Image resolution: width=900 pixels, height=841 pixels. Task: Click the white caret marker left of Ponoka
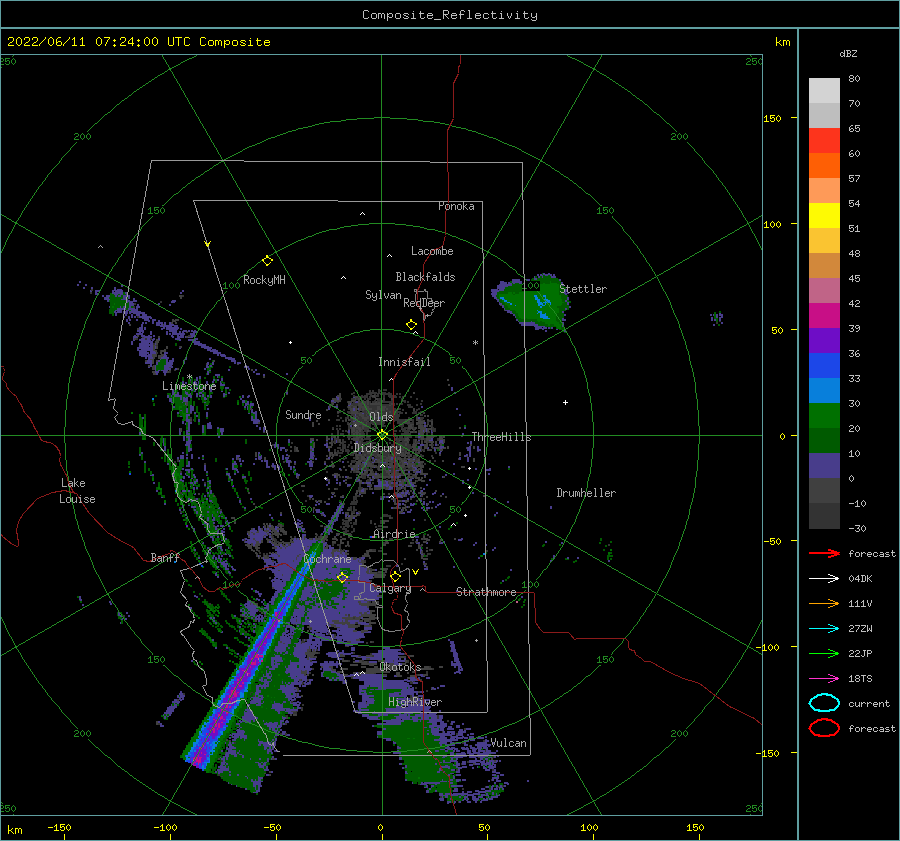[x=362, y=214]
